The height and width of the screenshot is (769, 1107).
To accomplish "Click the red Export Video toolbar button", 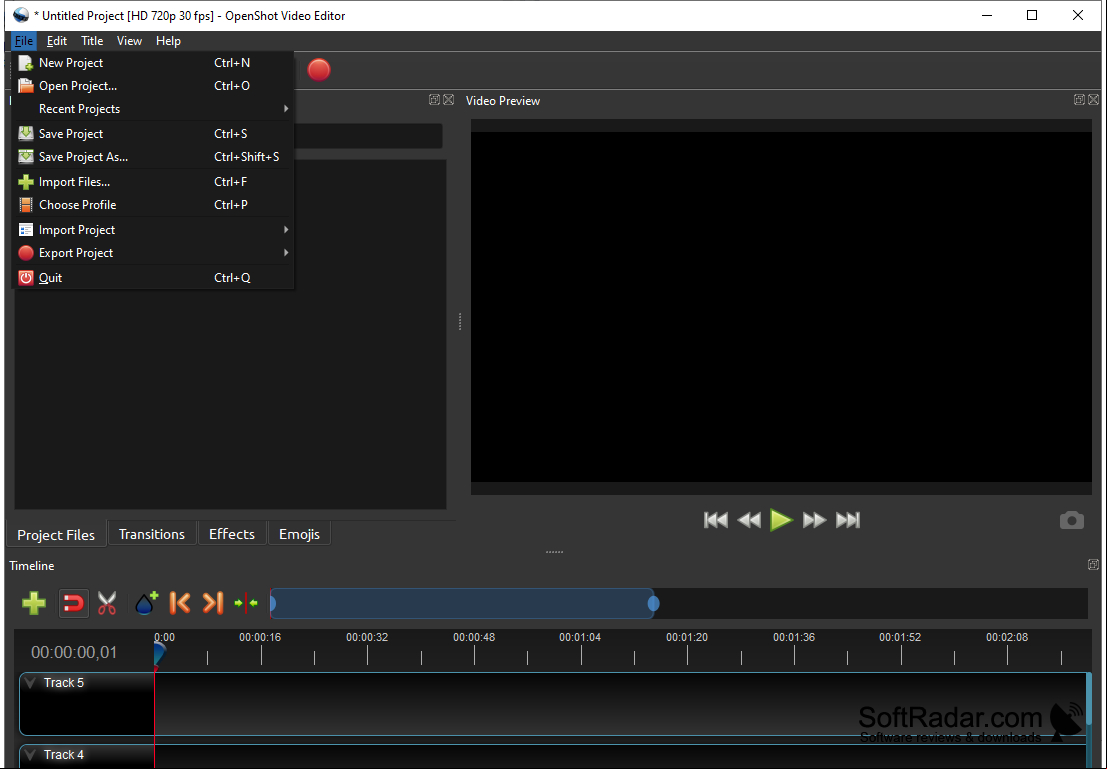I will (319, 70).
